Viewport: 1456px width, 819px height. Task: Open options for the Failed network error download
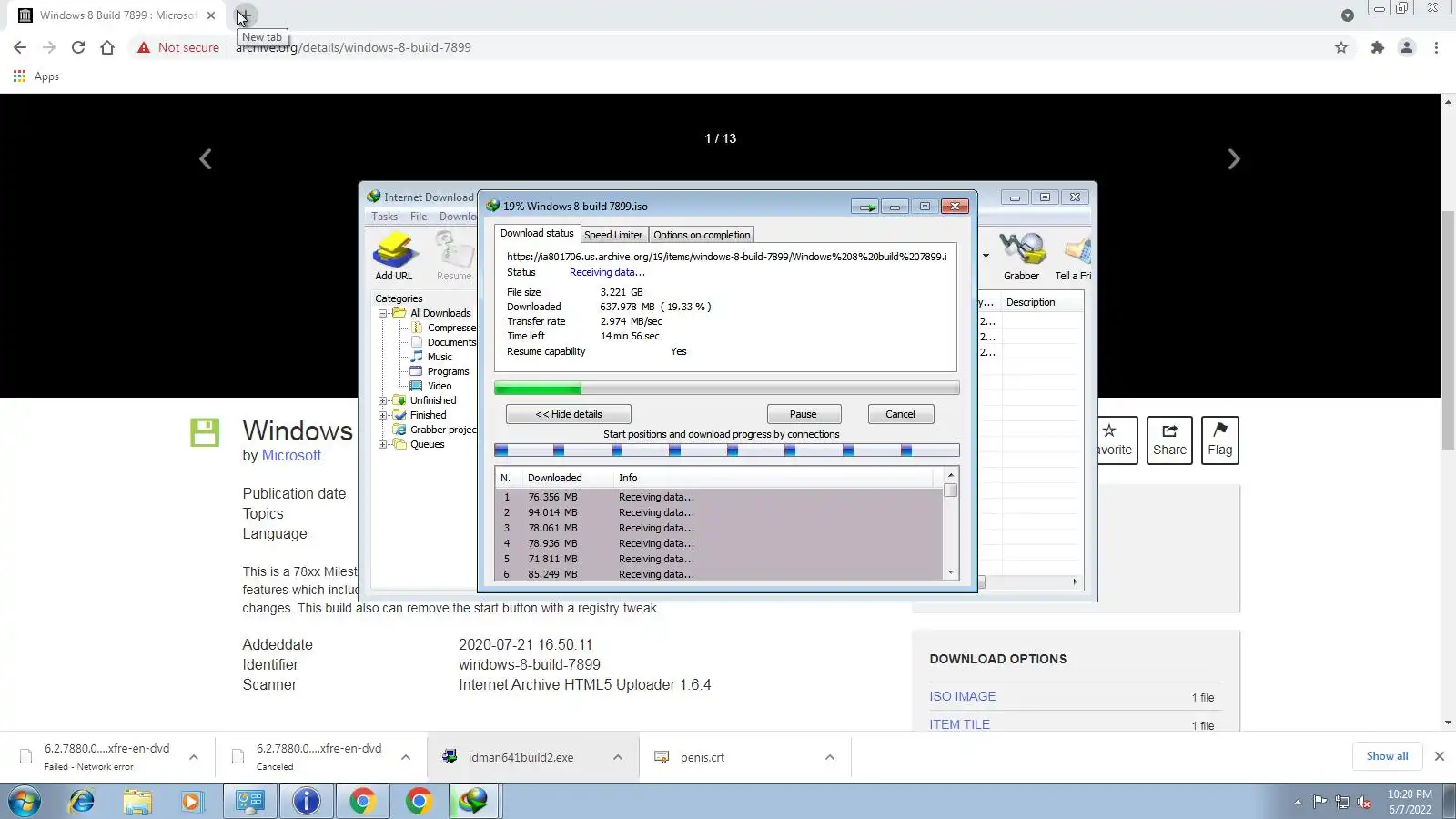click(194, 757)
